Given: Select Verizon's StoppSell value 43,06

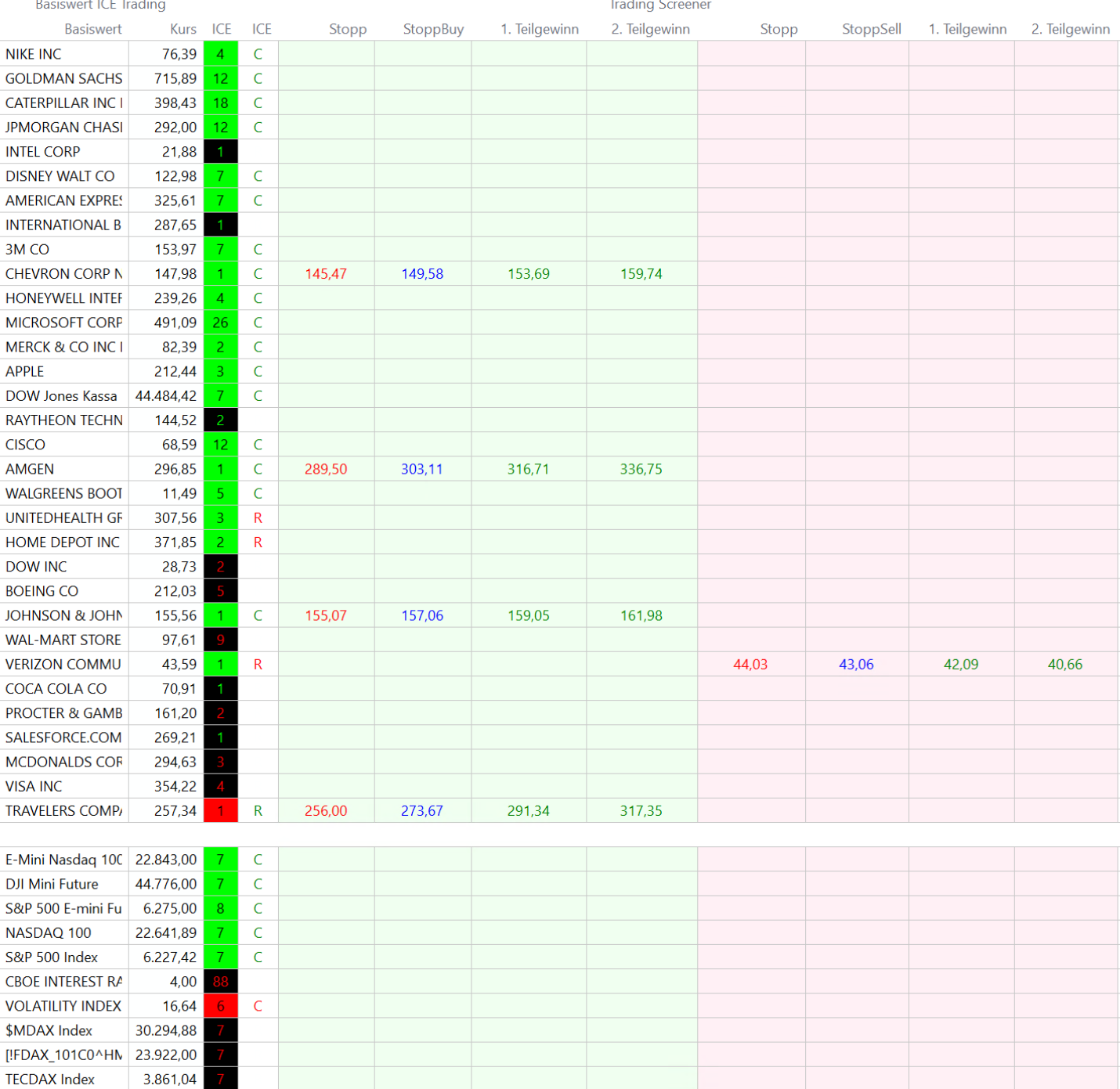Looking at the screenshot, I should 856,665.
